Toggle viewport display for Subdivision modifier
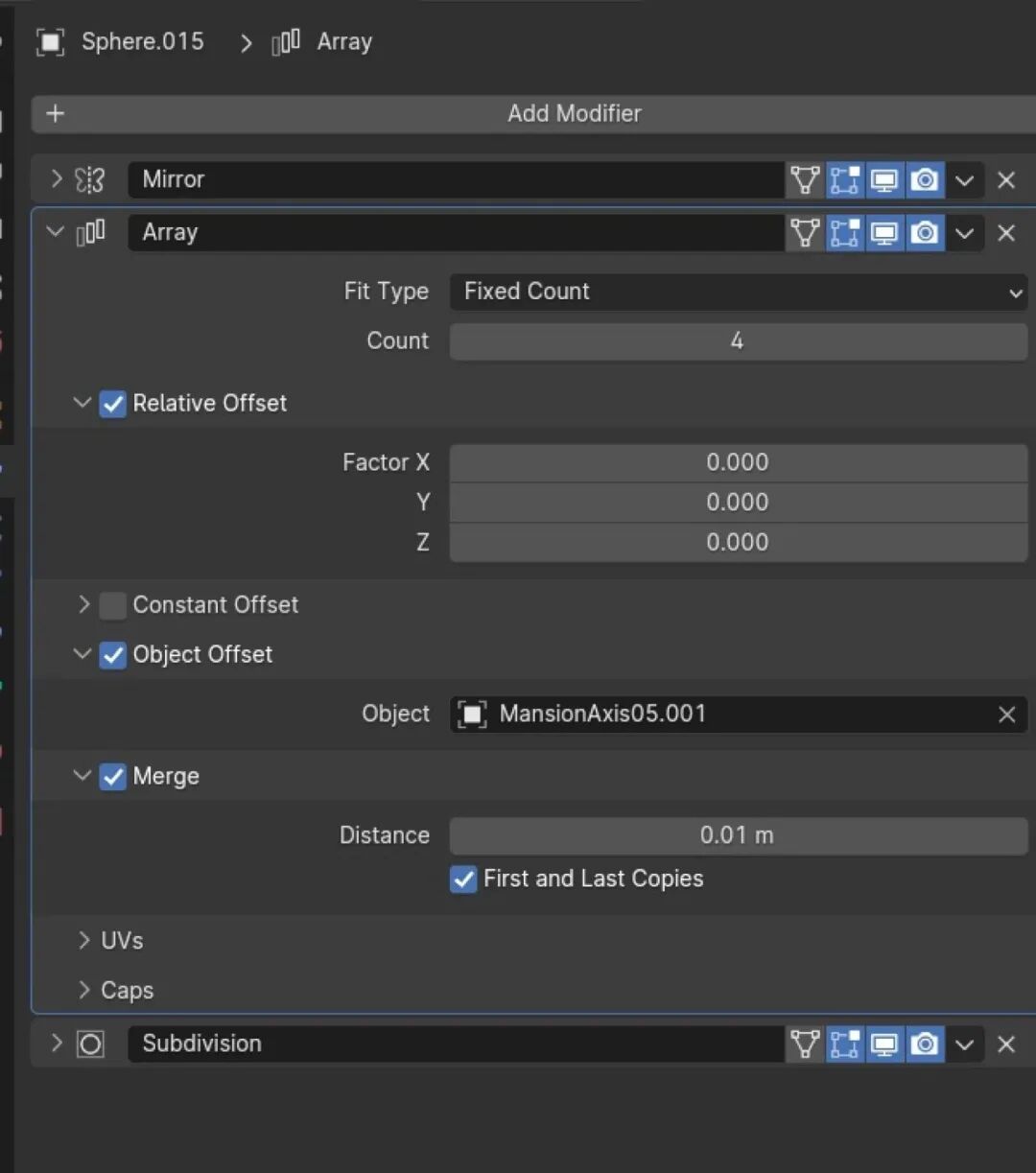 click(x=884, y=1044)
